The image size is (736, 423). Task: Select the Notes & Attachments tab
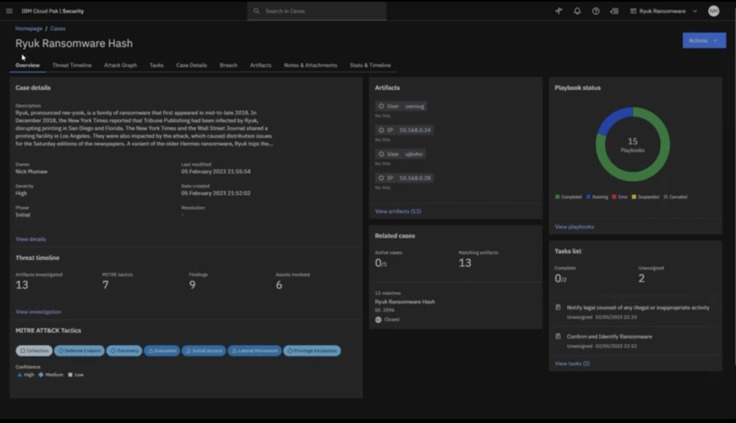point(310,65)
